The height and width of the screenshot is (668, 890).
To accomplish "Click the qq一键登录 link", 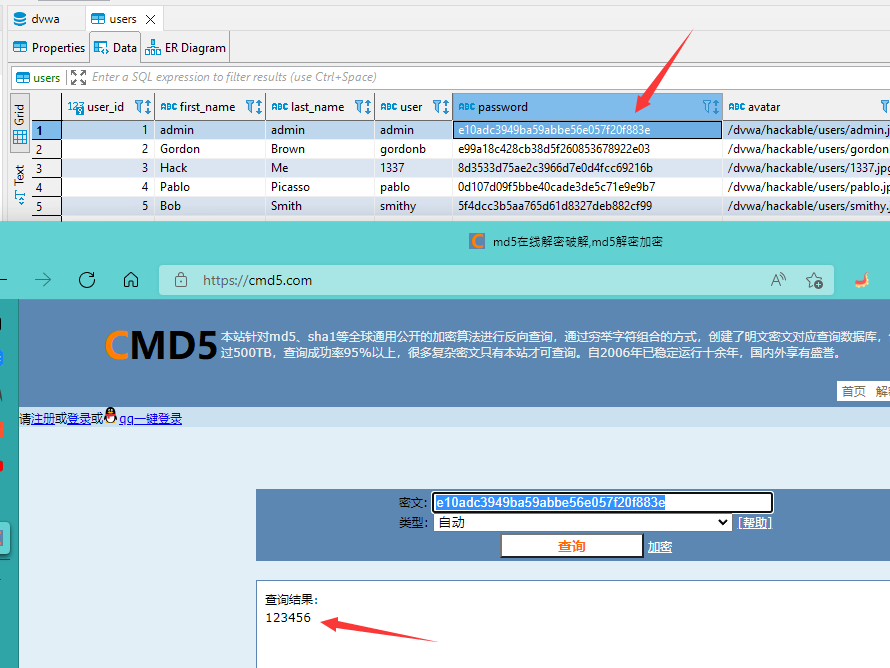I will click(x=150, y=419).
